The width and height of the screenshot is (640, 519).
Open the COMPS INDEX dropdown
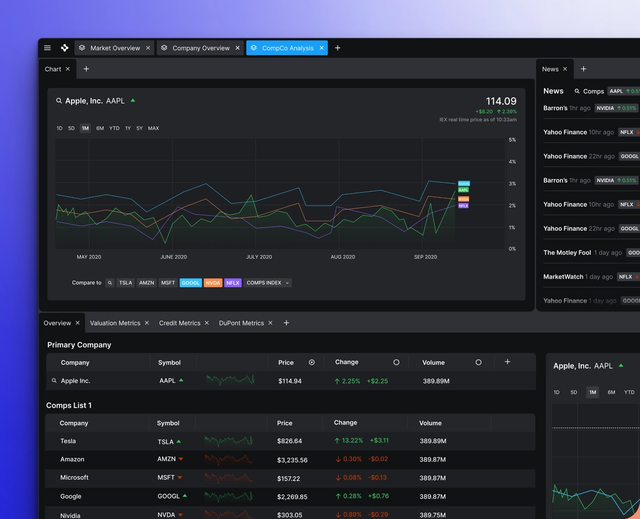[268, 283]
